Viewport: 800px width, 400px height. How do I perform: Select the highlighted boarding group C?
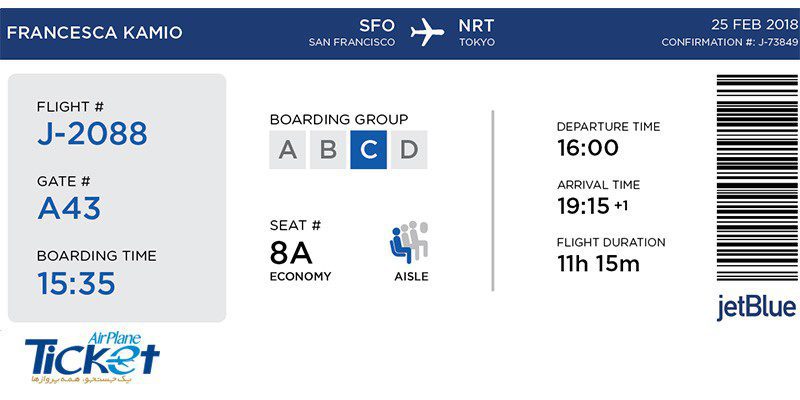coord(368,149)
